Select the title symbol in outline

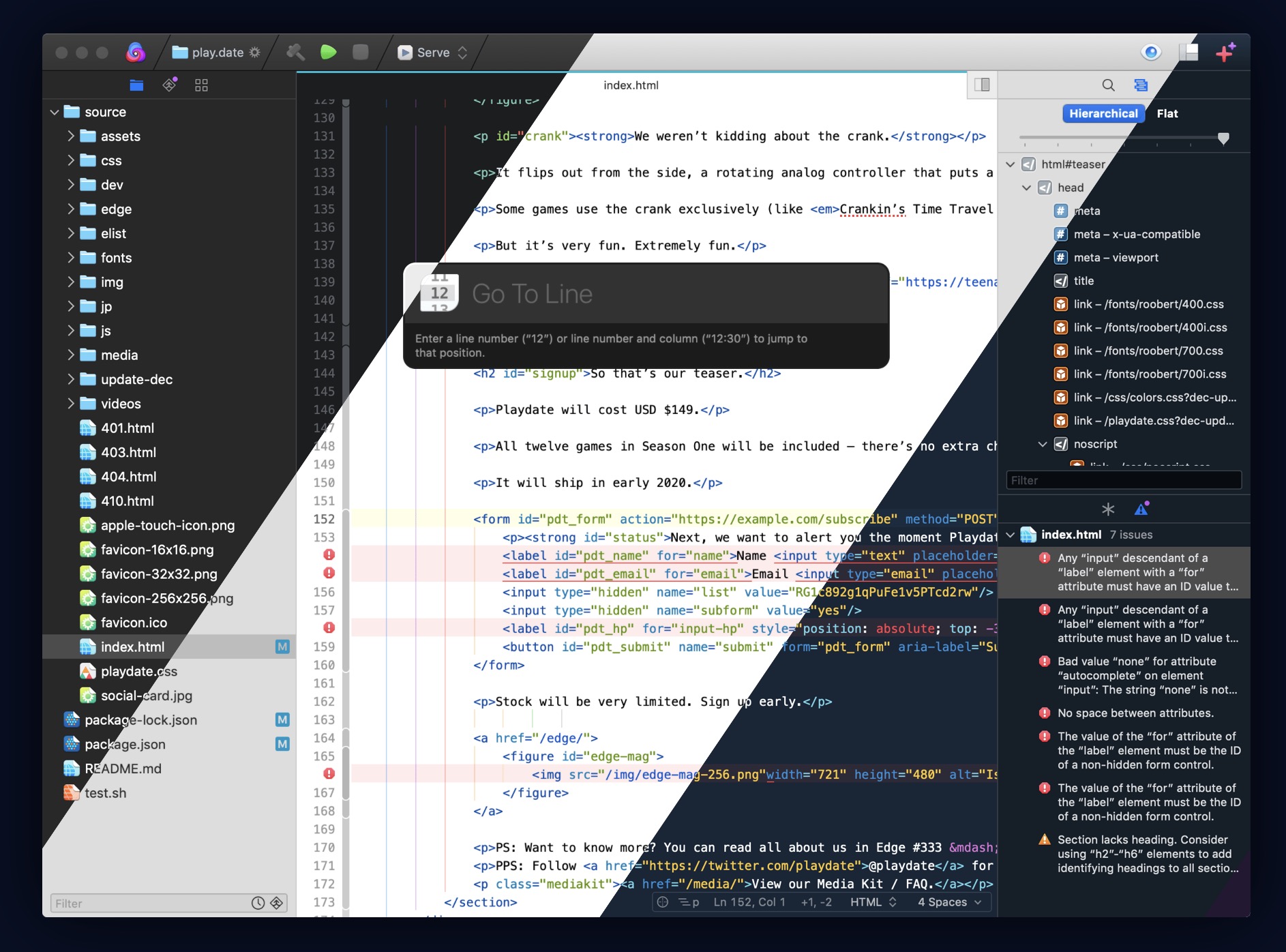coord(1124,281)
